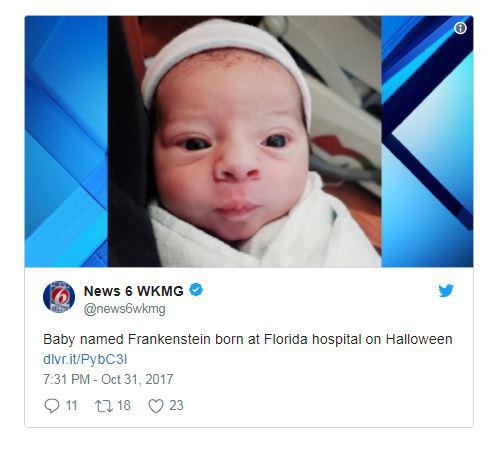Viewport: 501px width, 457px height.
Task: Click the 7:31 PM - Oct 31, 2017 timestamp
Action: (x=108, y=379)
